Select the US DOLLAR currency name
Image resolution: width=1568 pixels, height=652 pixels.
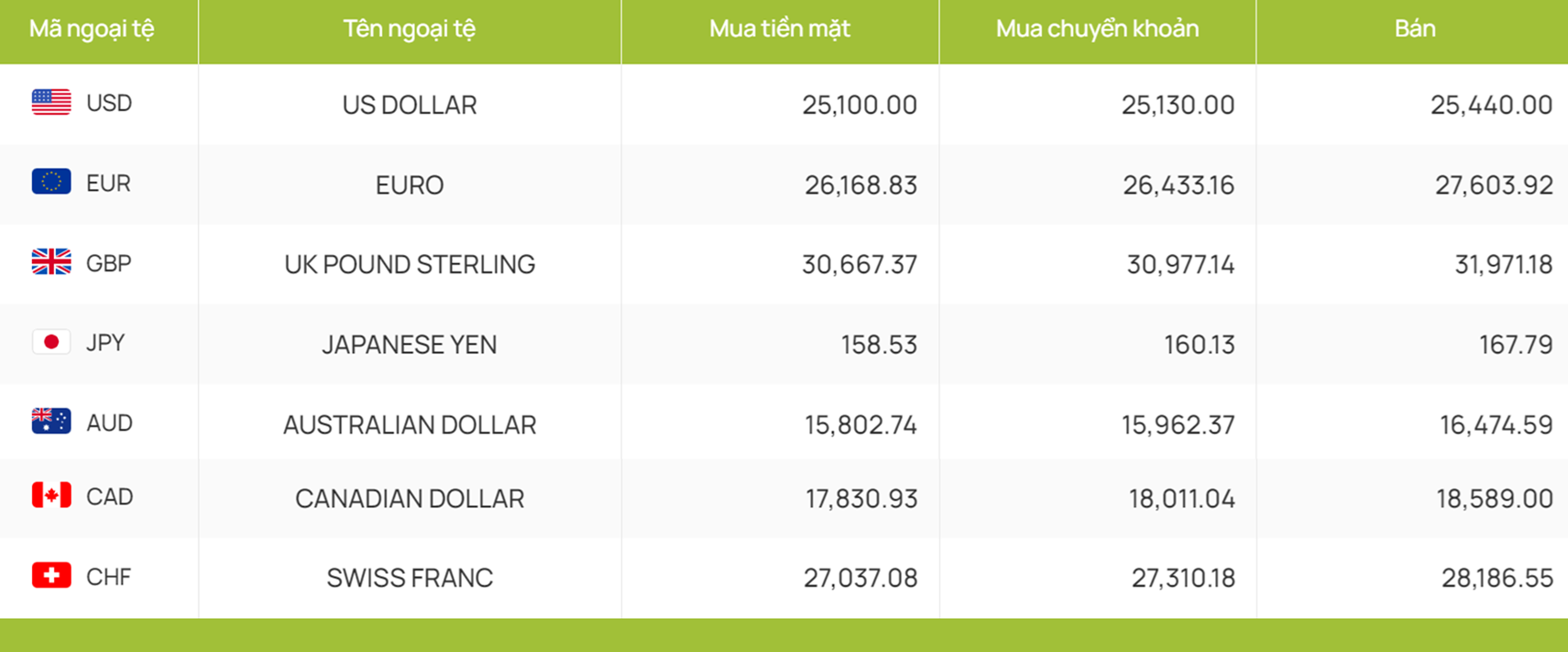coord(410,105)
